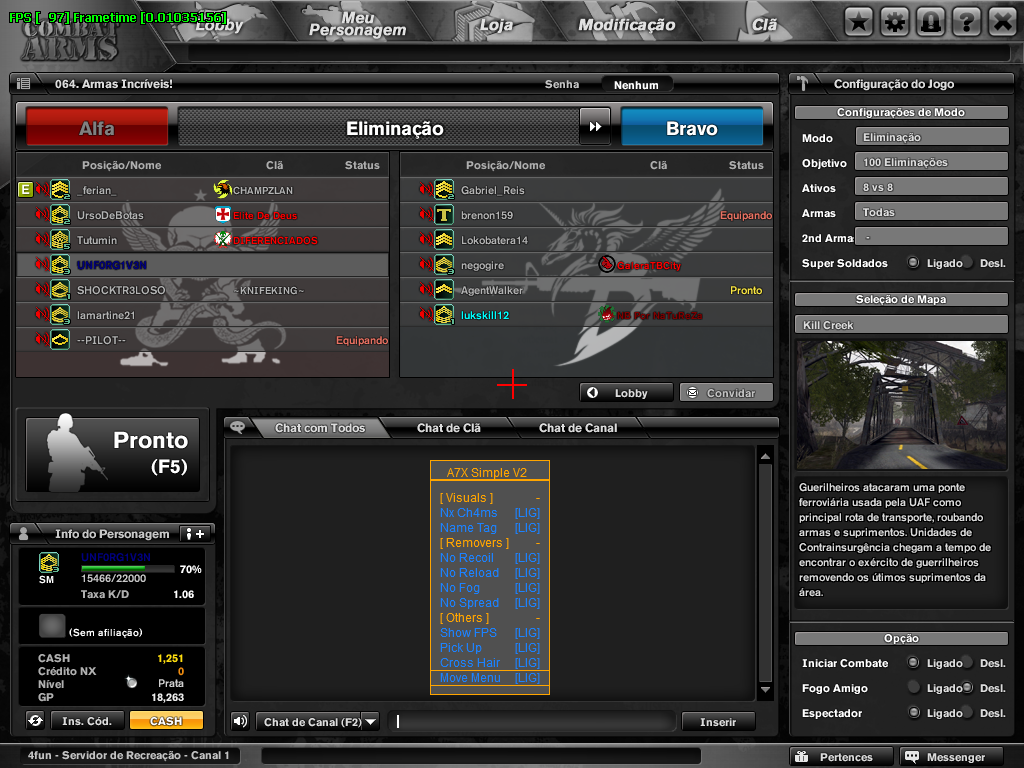
Task: Click the add friend icon in character info
Action: [x=194, y=534]
